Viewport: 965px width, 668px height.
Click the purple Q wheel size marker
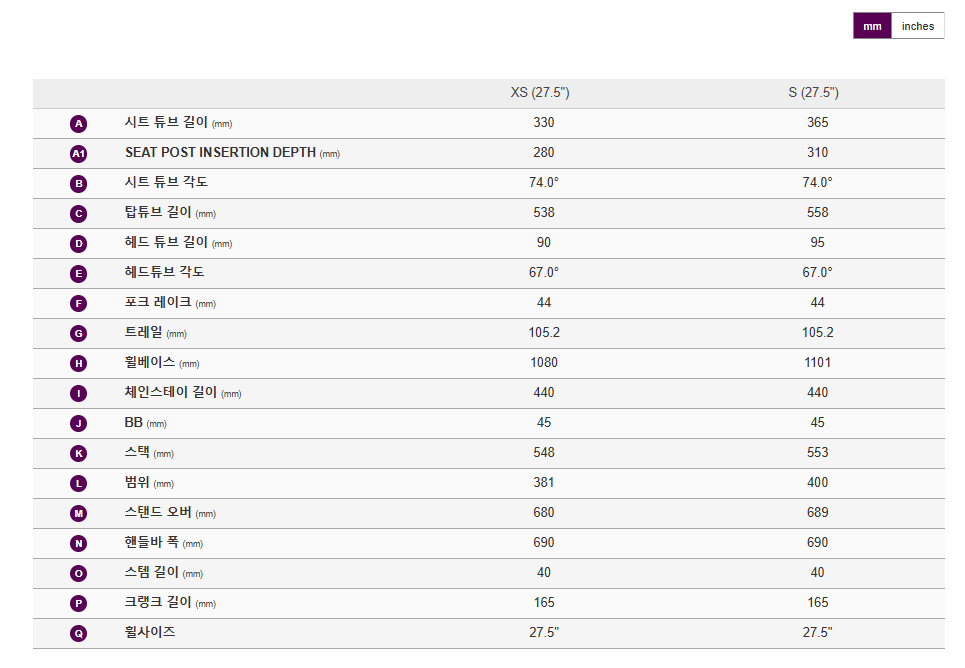(78, 634)
